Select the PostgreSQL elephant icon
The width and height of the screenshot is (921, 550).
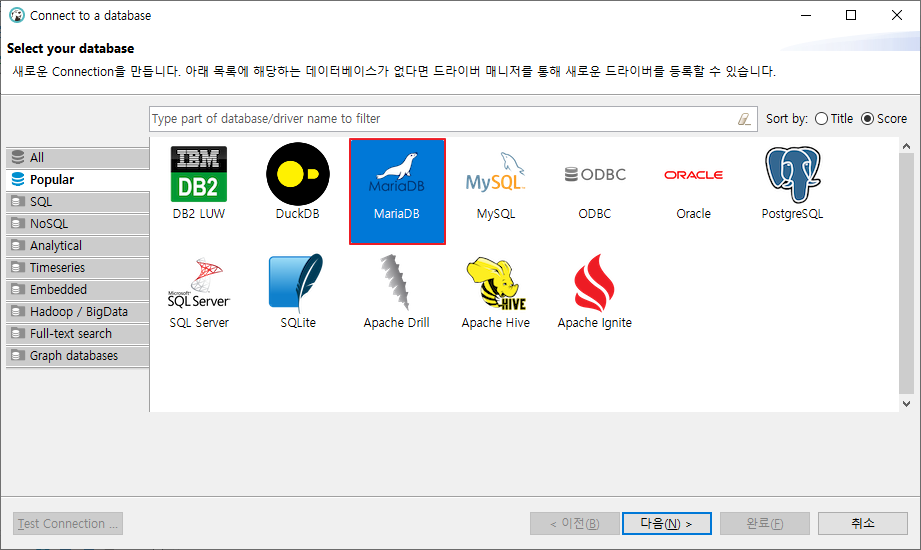(792, 174)
